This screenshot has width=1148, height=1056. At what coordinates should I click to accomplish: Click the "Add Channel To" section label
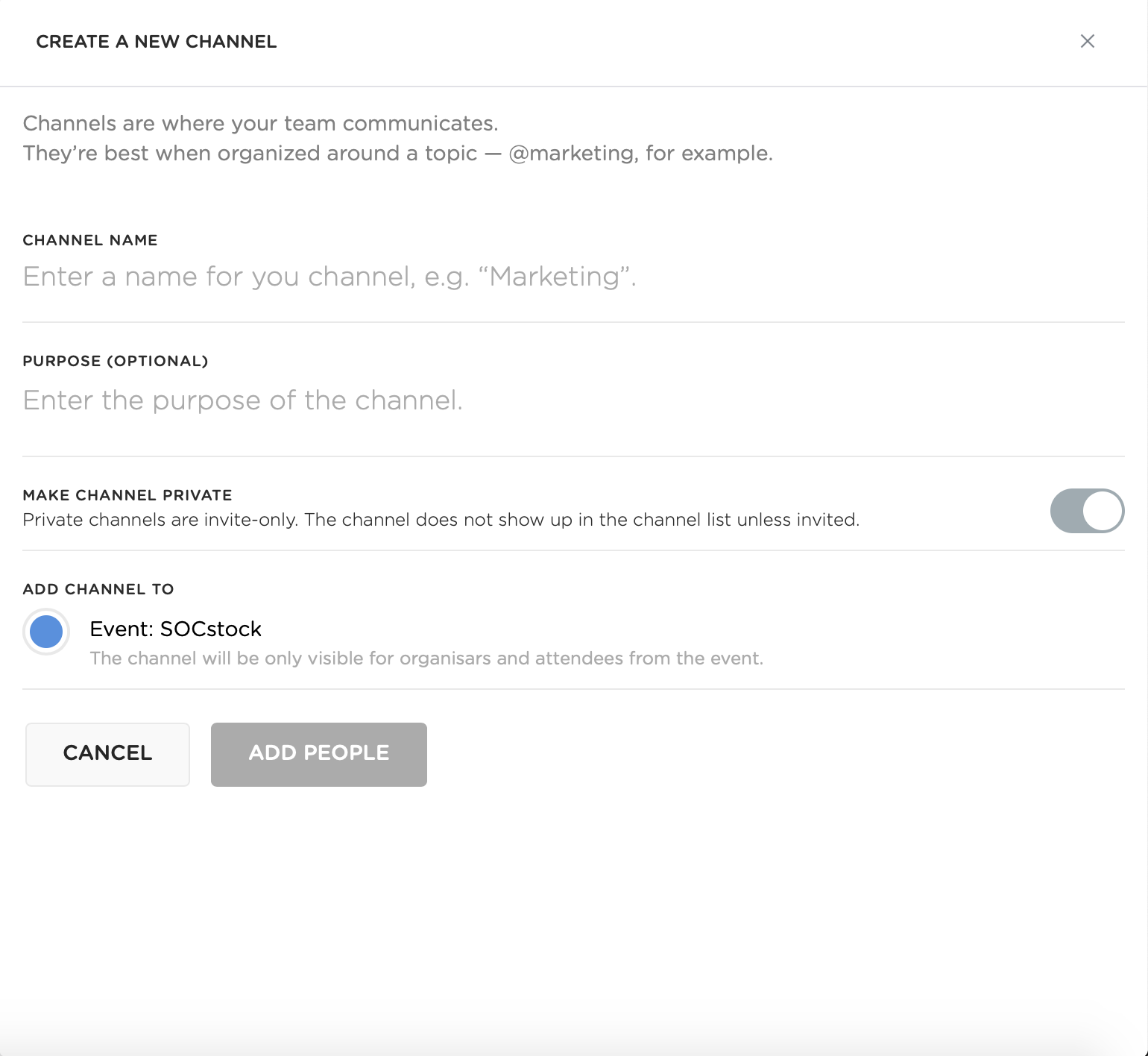98,589
